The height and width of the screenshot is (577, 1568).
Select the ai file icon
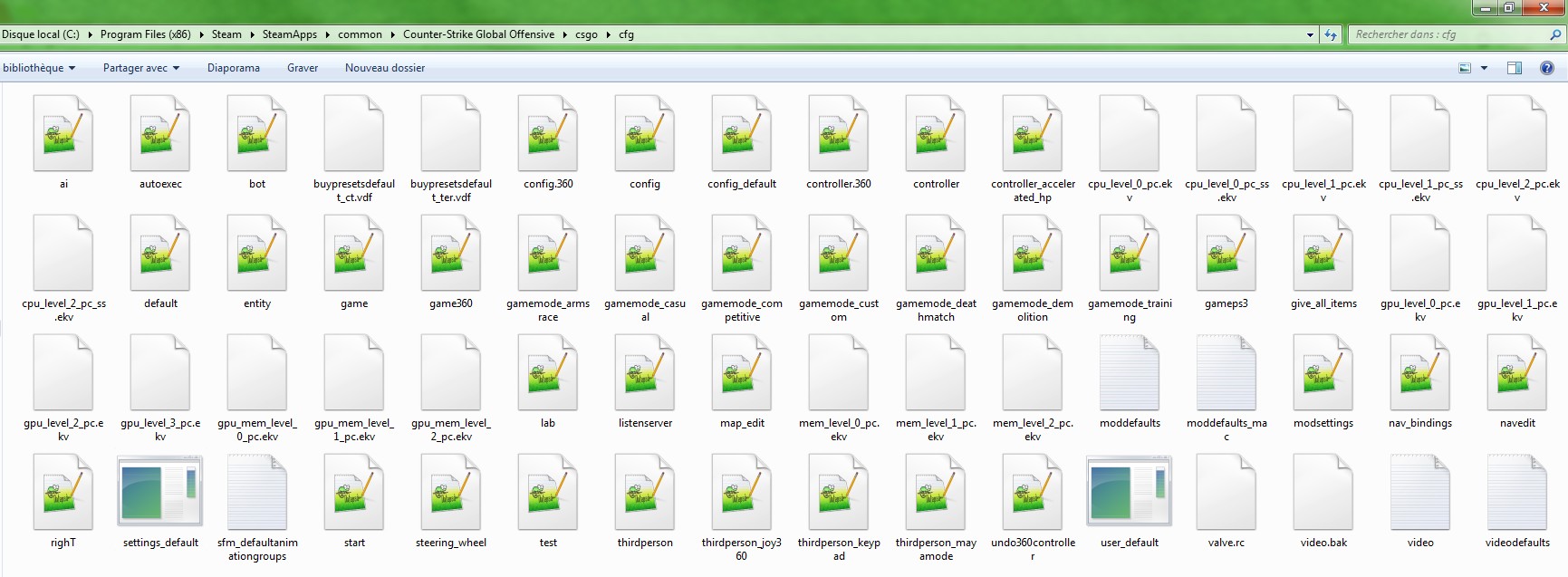pyautogui.click(x=63, y=133)
